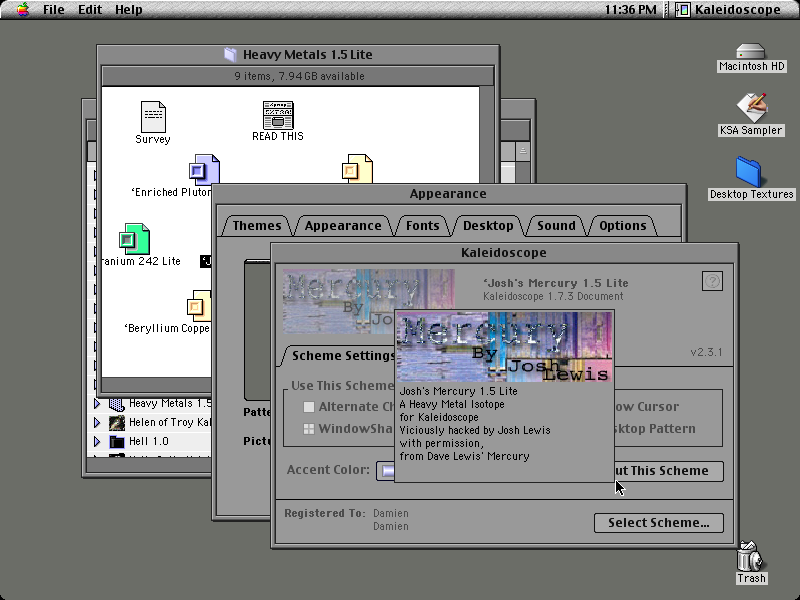The image size is (800, 600).
Task: Click the question mark help button in Kaleidoscope
Action: point(712,281)
